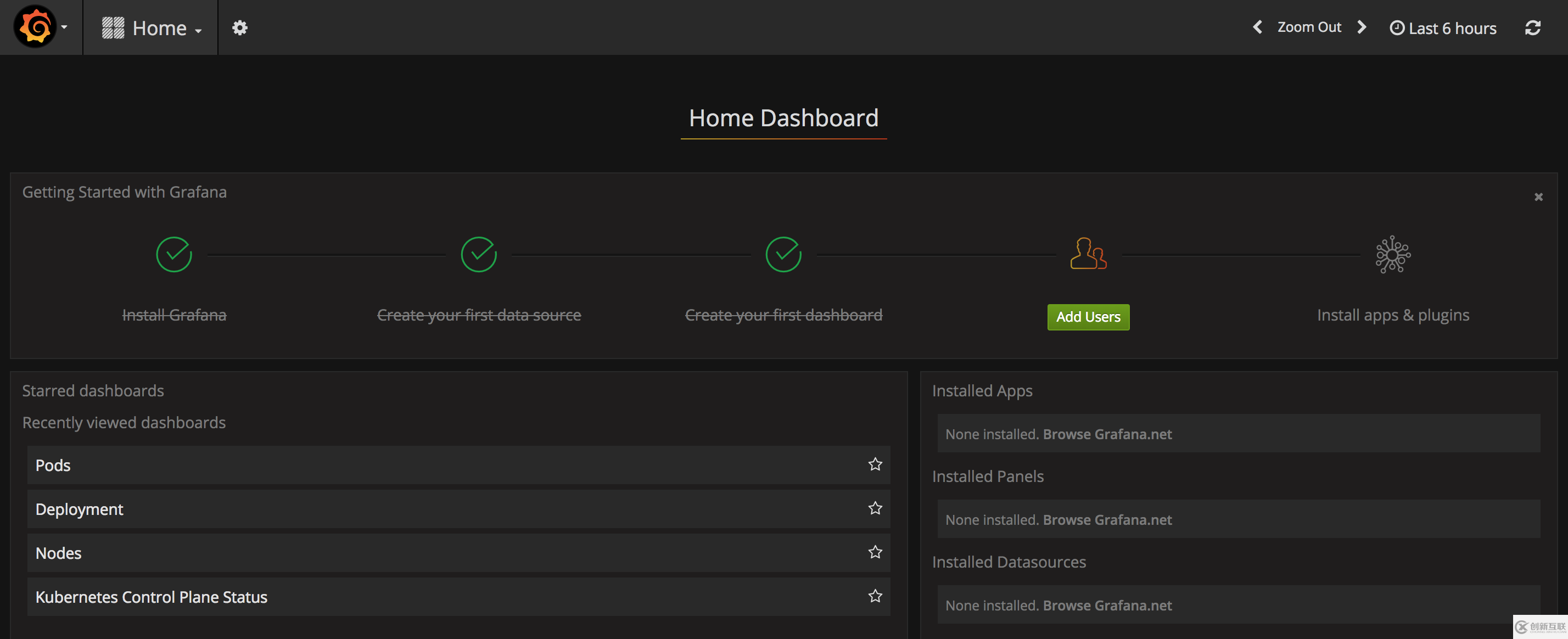This screenshot has width=1568, height=639.
Task: Refresh the dashboard with the refresh icon
Action: click(x=1532, y=27)
